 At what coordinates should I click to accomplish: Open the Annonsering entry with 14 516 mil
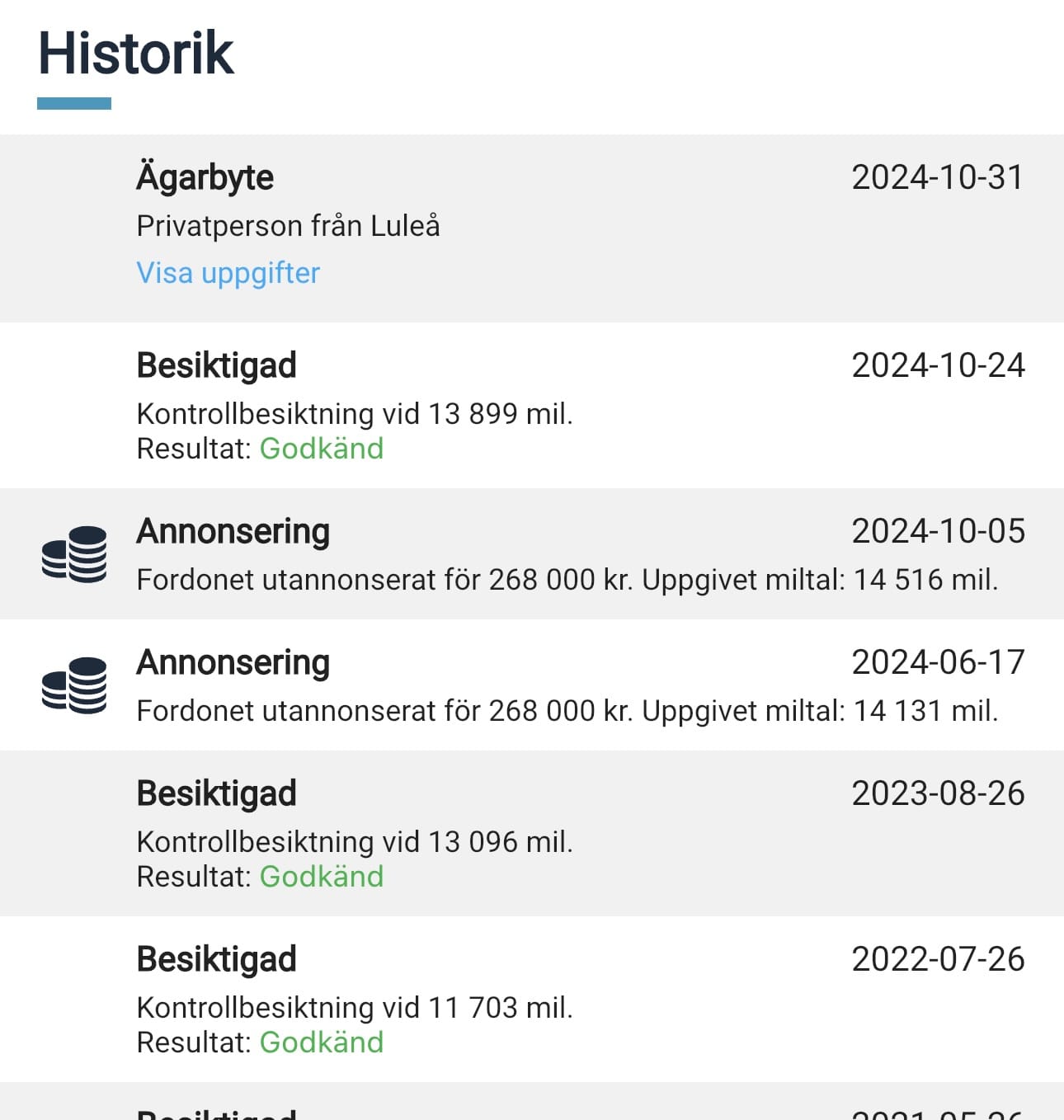(x=233, y=531)
